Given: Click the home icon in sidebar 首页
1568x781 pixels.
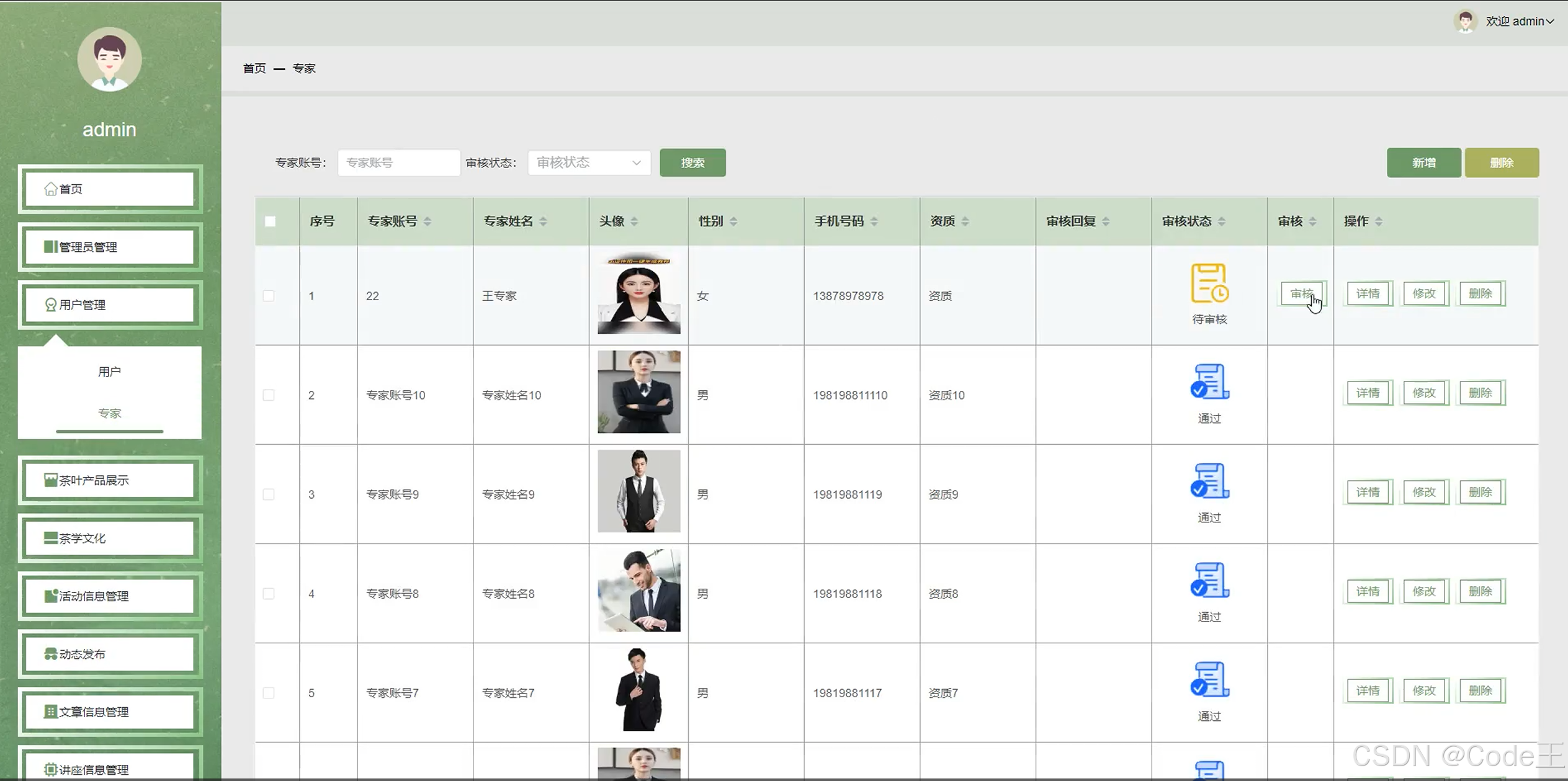Looking at the screenshot, I should tap(51, 189).
